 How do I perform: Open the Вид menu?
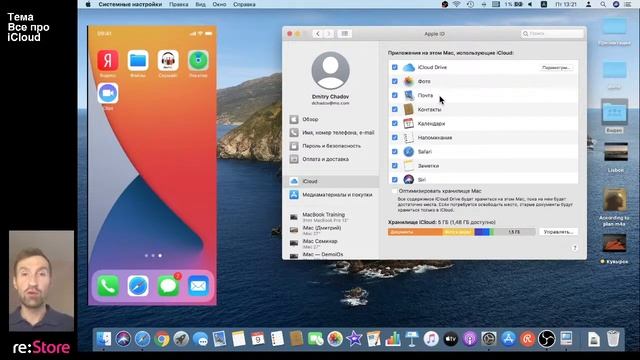(200, 4)
